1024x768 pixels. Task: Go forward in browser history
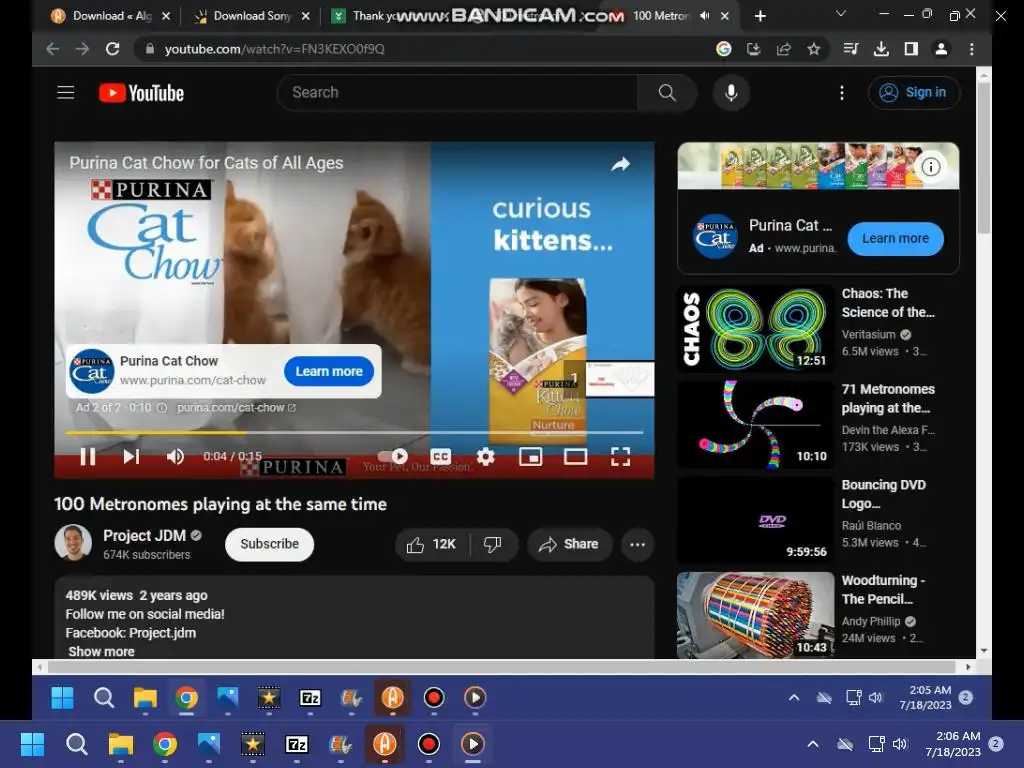[82, 49]
